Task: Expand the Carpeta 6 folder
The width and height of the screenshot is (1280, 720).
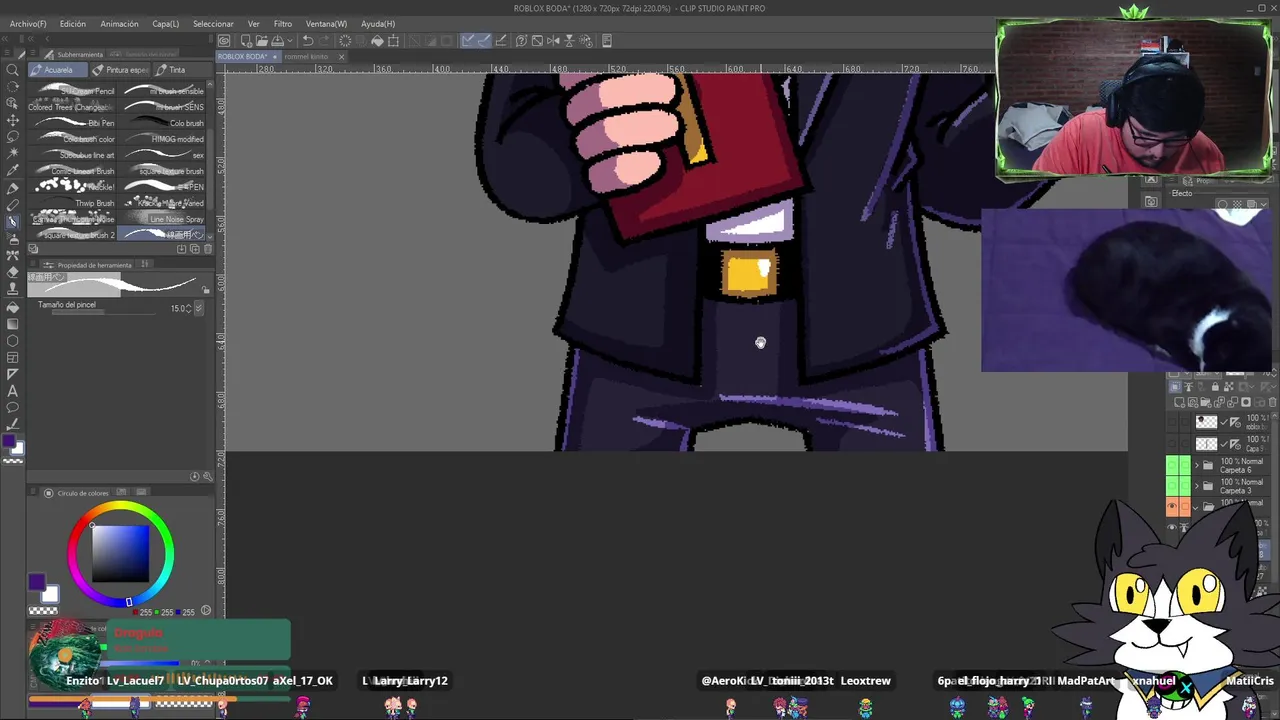Action: (x=1196, y=465)
